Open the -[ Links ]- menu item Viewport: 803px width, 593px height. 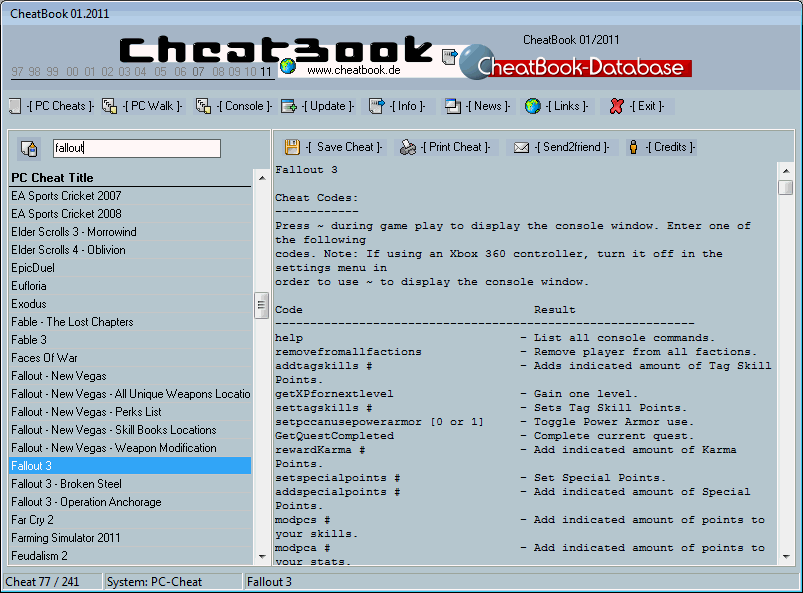coord(567,106)
